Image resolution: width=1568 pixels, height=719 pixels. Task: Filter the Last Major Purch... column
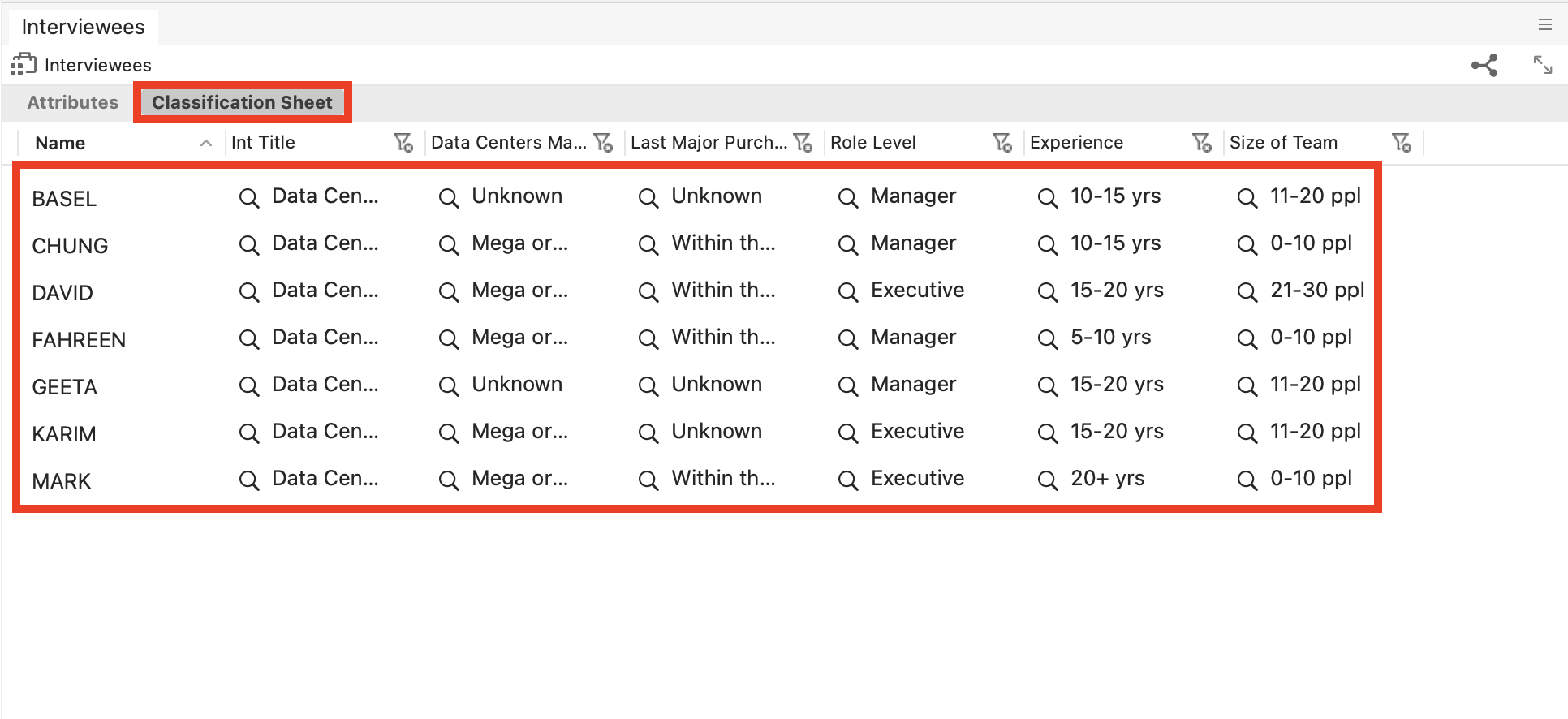(x=803, y=143)
